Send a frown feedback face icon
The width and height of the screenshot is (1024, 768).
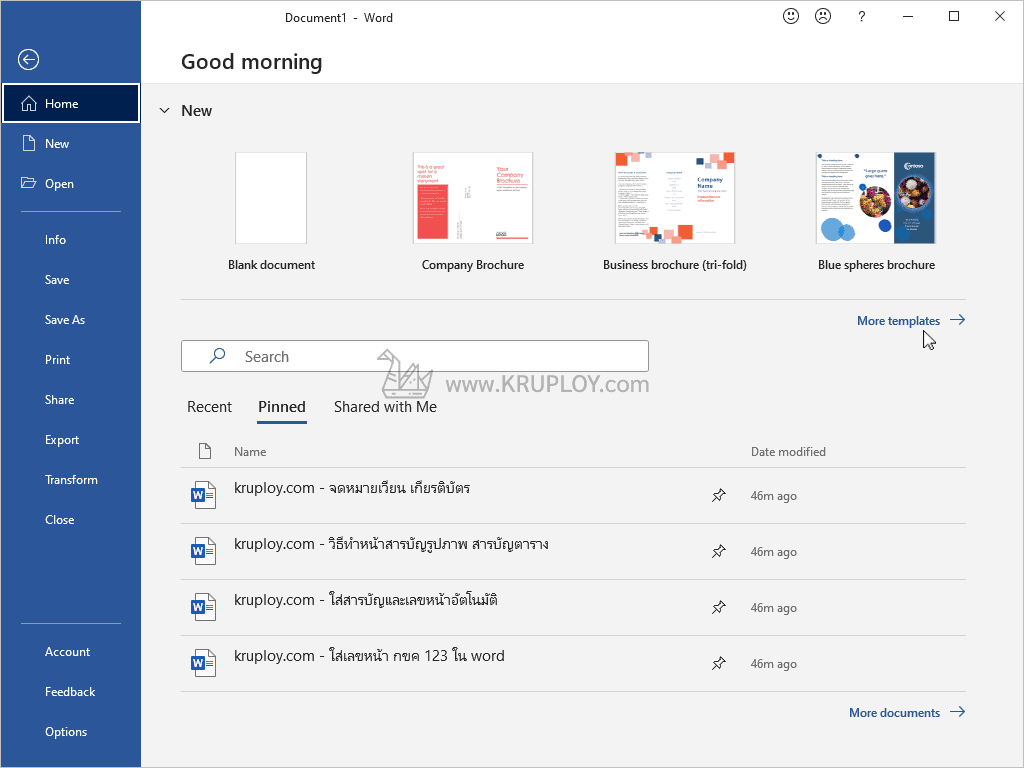tap(823, 16)
